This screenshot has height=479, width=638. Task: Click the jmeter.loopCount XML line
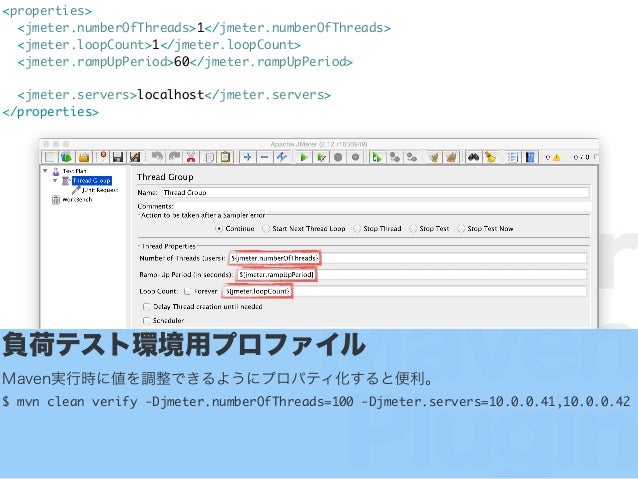(159, 45)
